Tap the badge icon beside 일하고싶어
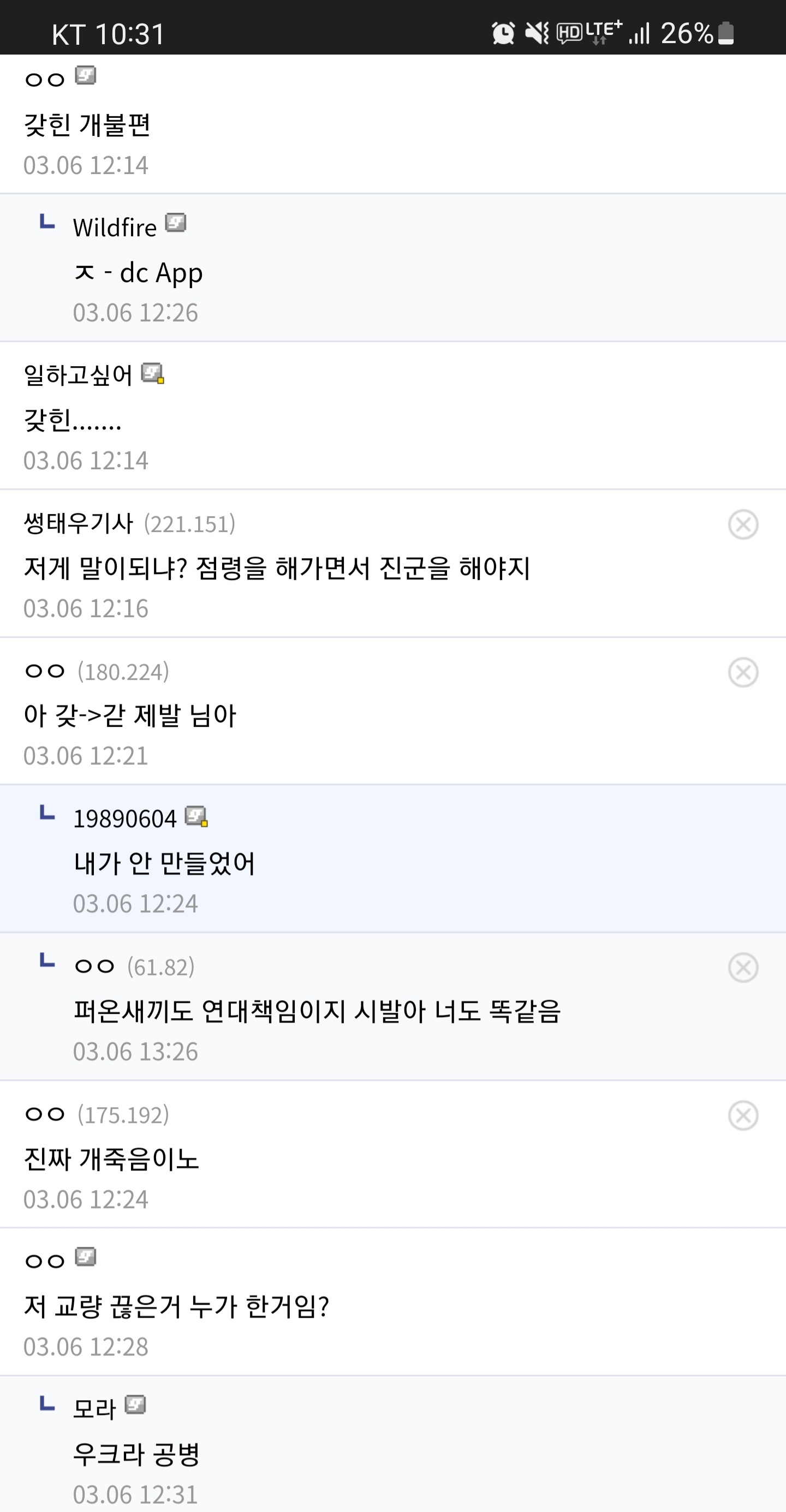 pos(153,373)
